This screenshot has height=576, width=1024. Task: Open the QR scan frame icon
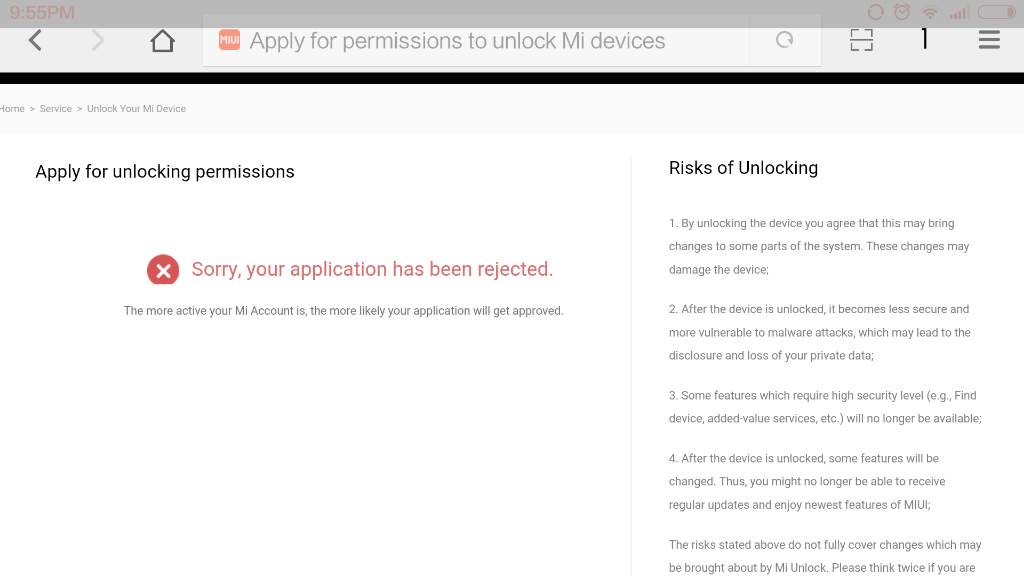coord(861,40)
